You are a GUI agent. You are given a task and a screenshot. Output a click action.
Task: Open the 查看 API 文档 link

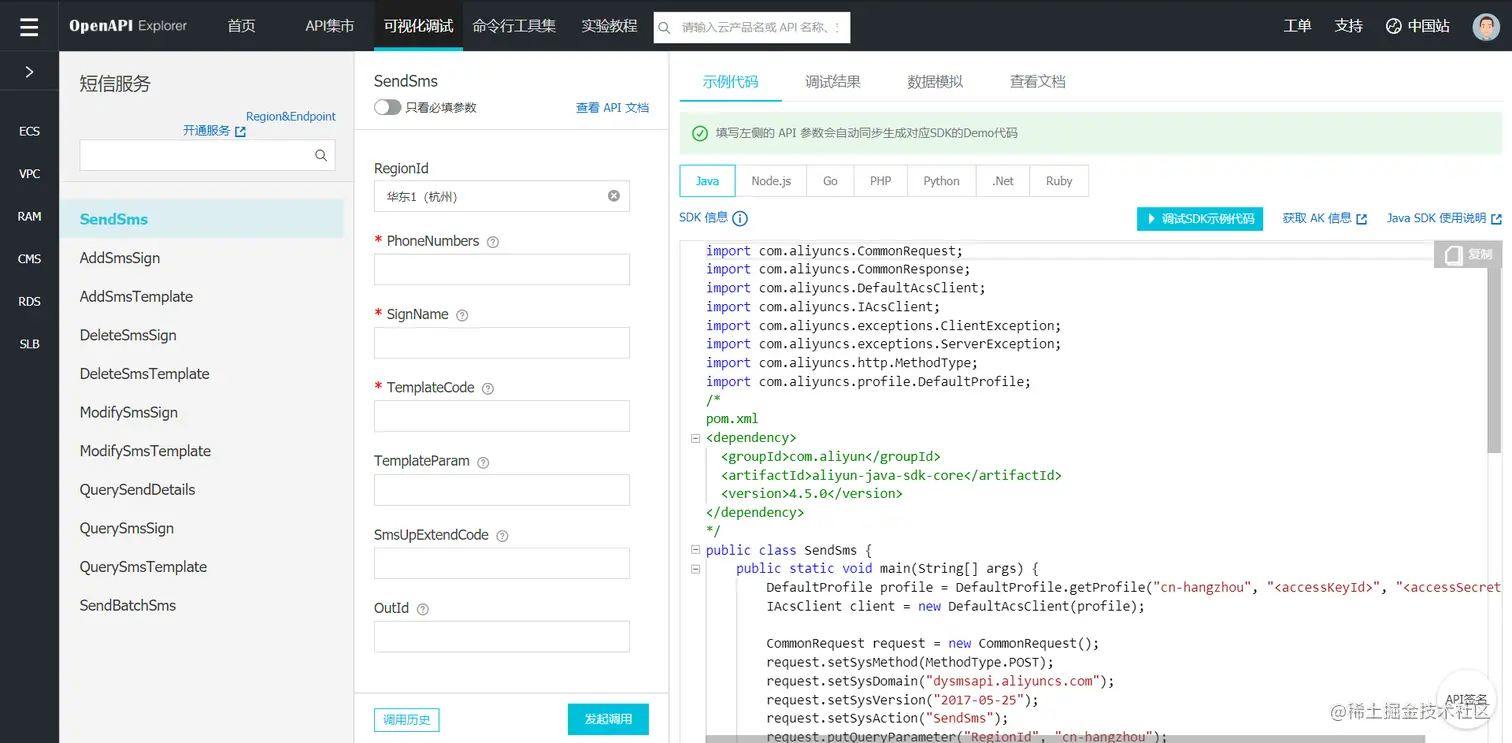coord(612,108)
